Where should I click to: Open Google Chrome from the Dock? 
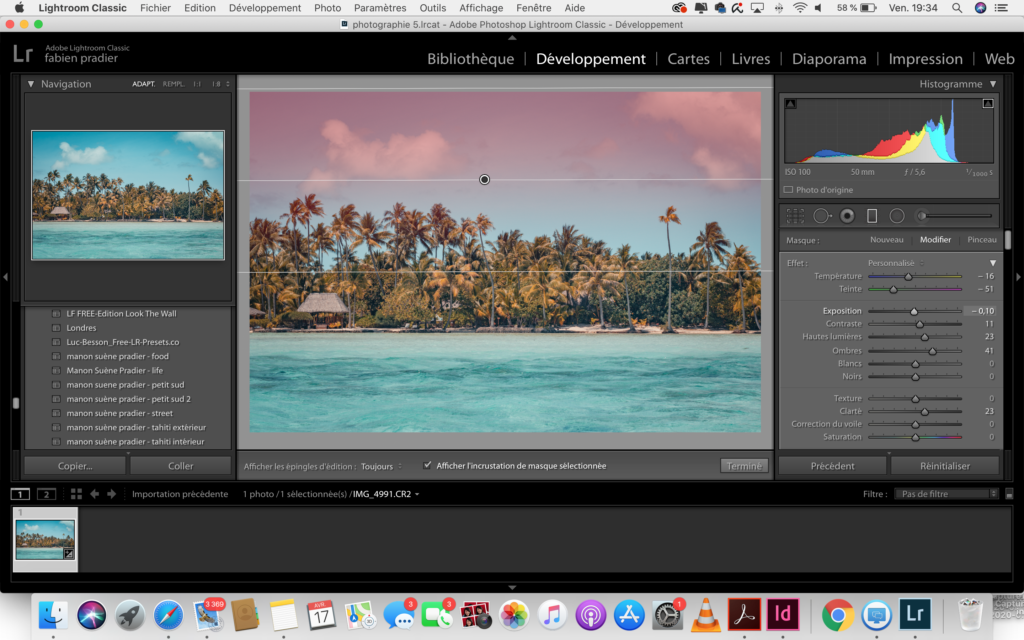(838, 615)
